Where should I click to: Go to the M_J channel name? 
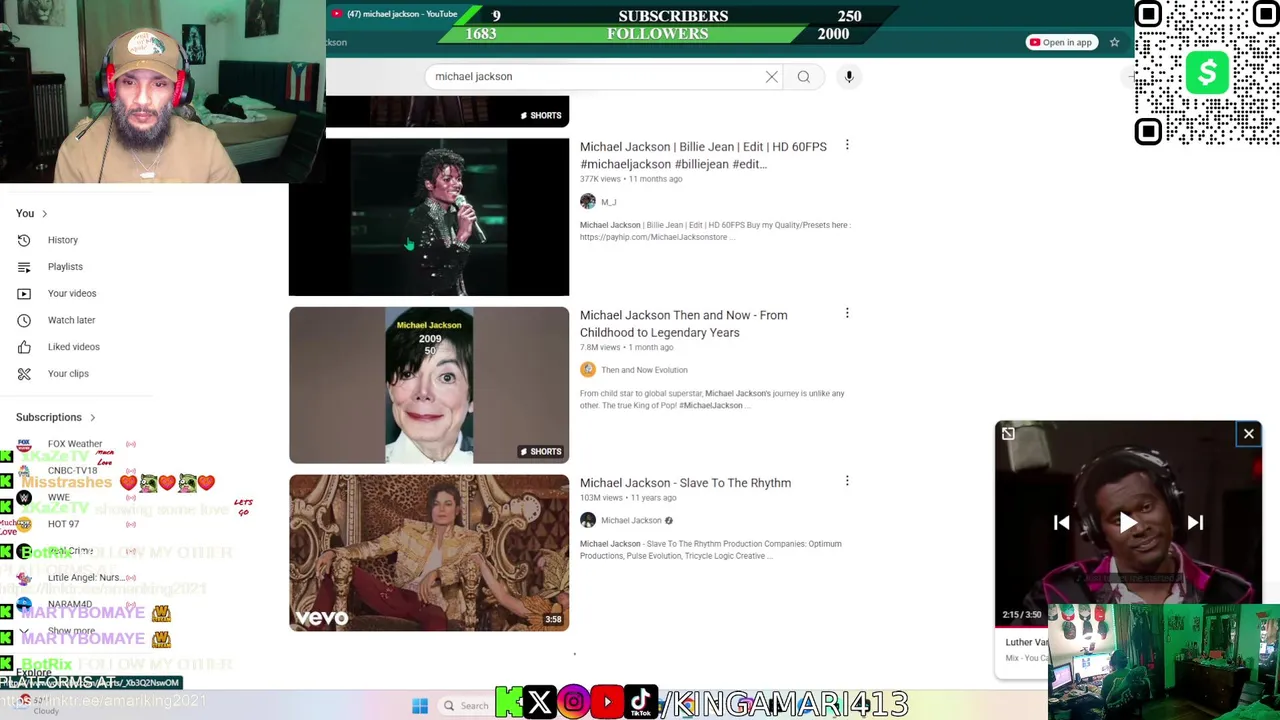pyautogui.click(x=608, y=202)
